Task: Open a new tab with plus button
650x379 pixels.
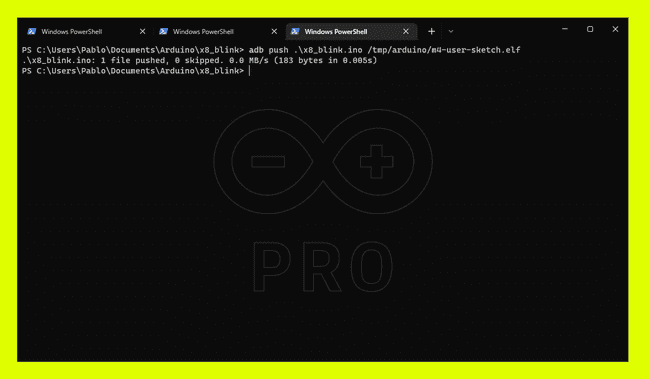Action: click(431, 32)
